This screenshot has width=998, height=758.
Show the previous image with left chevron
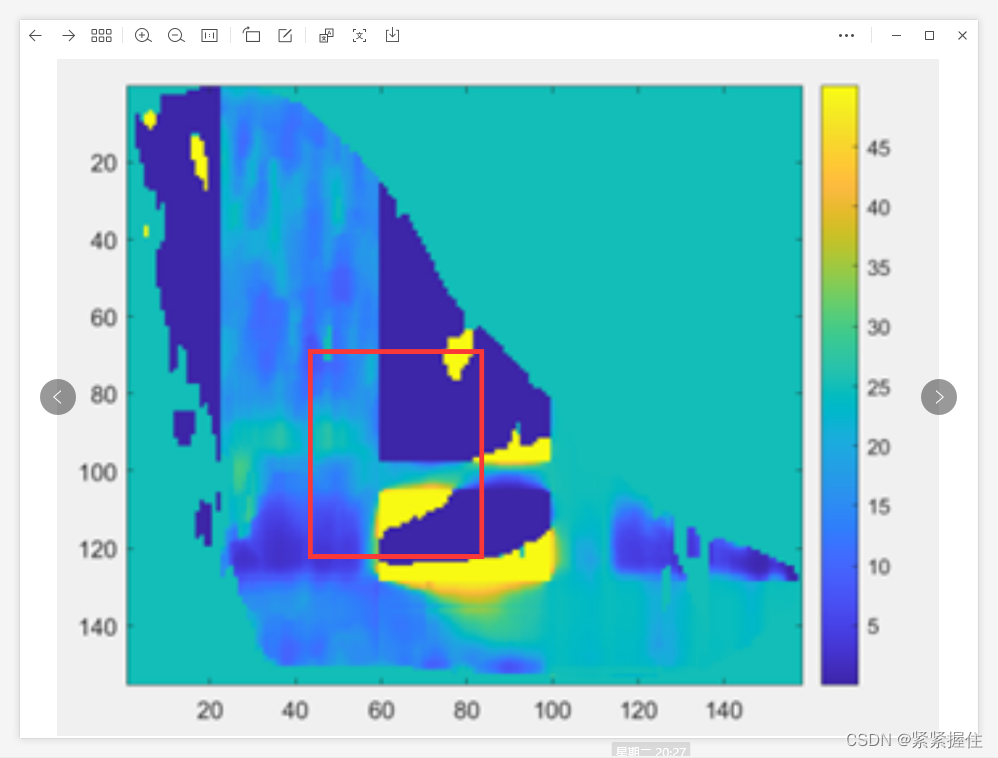(x=58, y=397)
